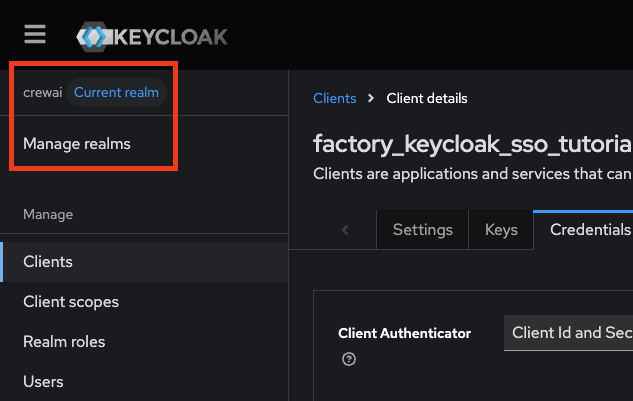Click the factory_keycloak_sso_tutorial client title
This screenshot has width=633, height=401.
[x=473, y=144]
